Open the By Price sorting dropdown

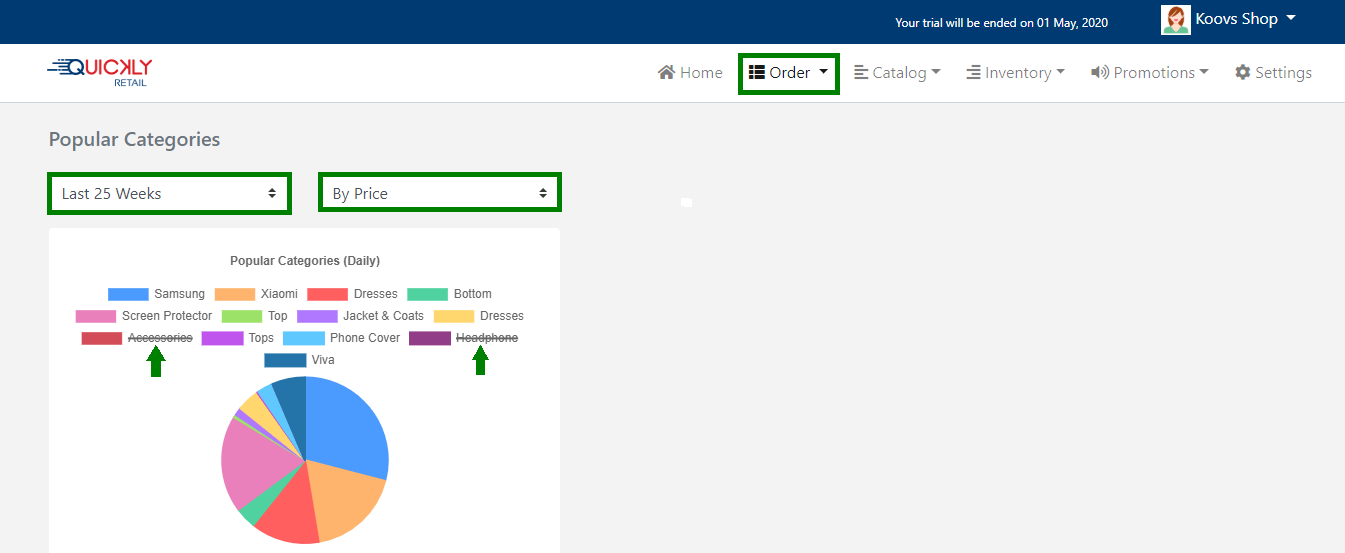point(440,193)
